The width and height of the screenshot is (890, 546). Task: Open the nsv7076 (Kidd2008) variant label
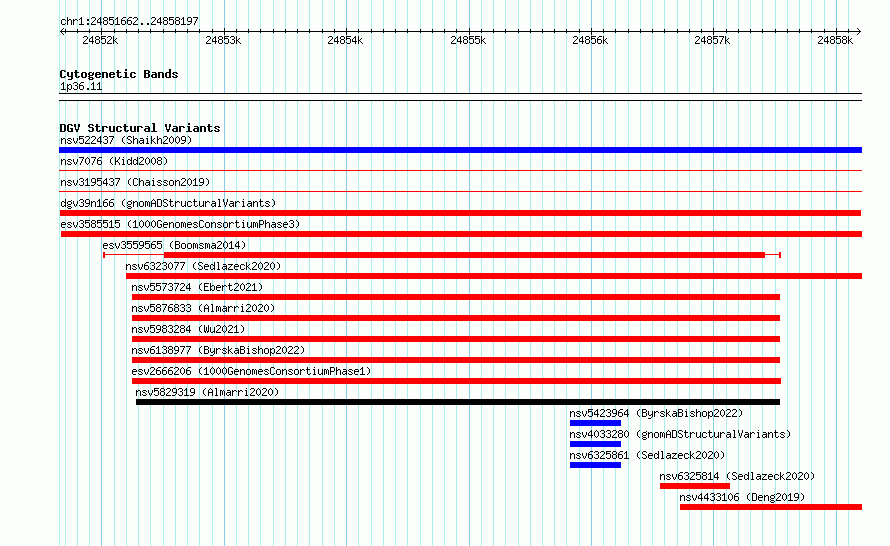click(114, 161)
